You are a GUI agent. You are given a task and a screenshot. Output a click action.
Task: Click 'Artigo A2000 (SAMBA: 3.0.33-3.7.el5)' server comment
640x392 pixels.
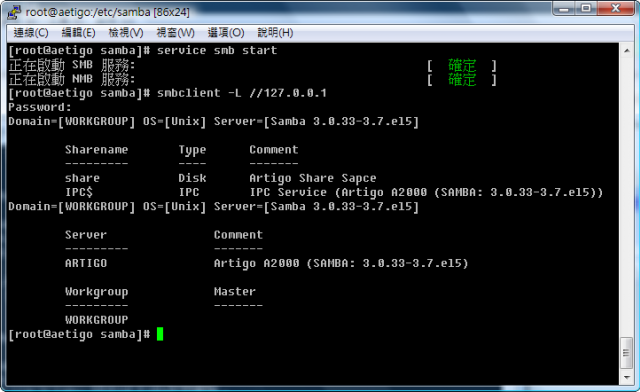coord(341,263)
